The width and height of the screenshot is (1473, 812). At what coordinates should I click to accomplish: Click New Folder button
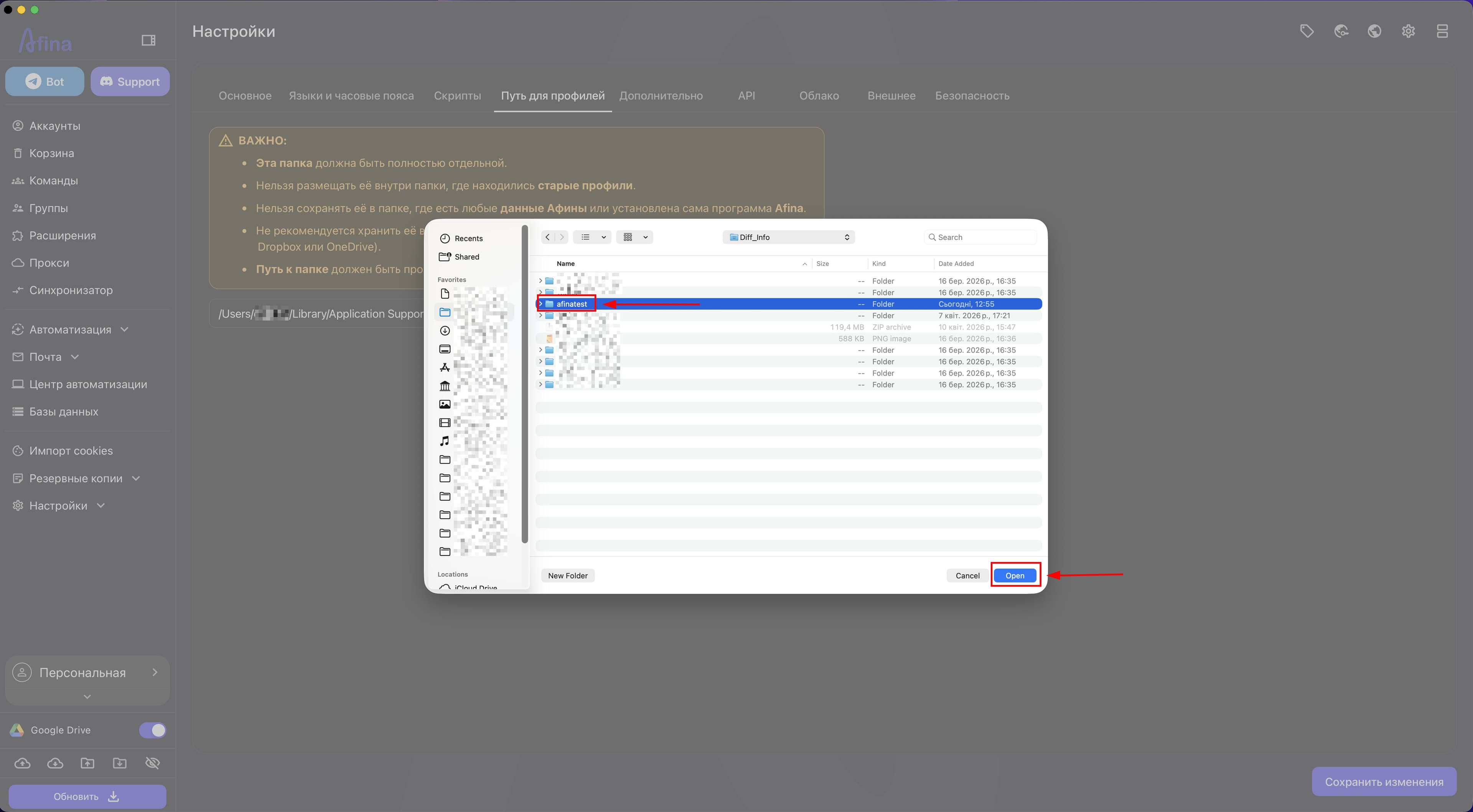tap(567, 575)
